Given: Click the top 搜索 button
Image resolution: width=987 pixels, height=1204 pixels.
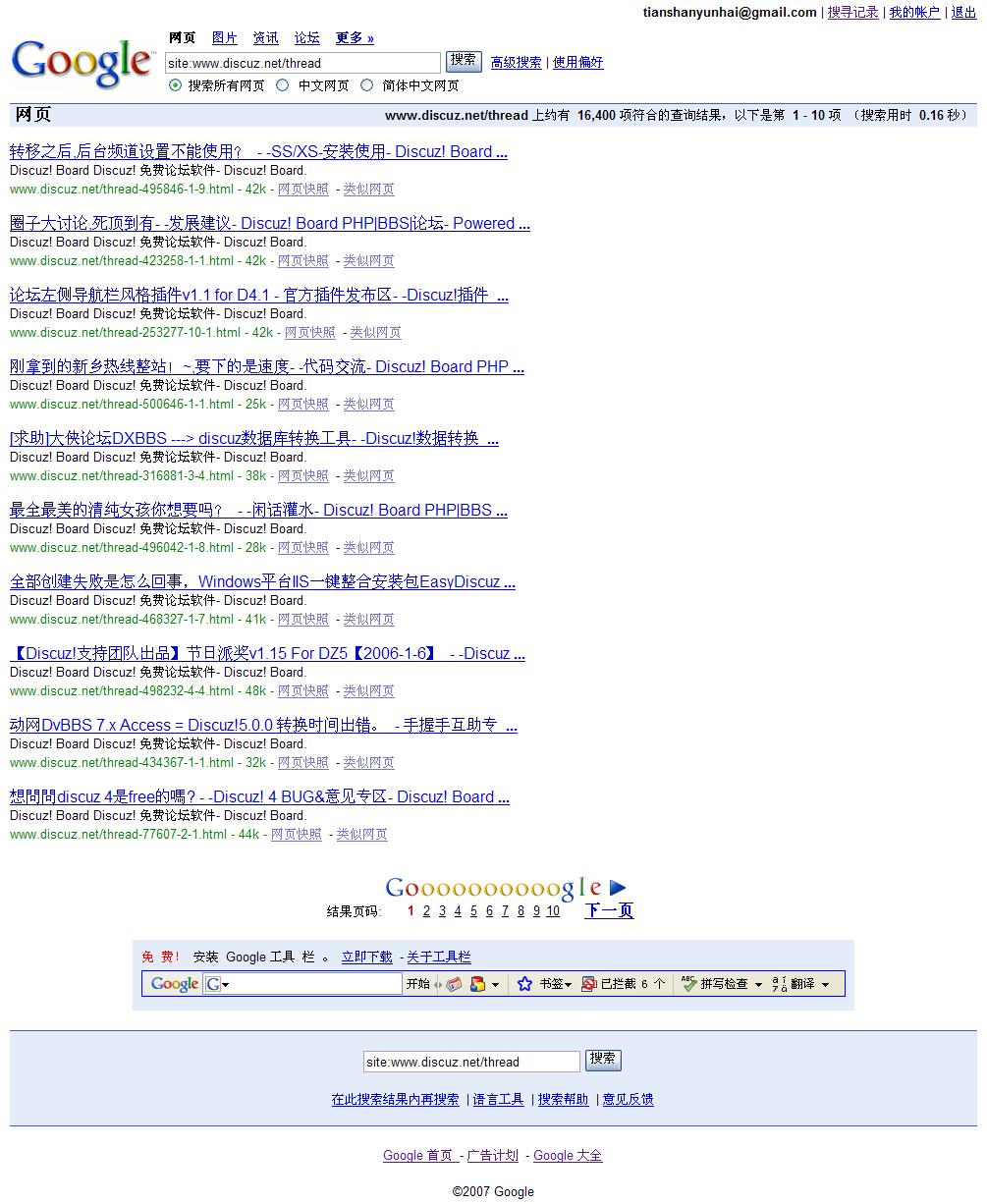Looking at the screenshot, I should tap(464, 61).
